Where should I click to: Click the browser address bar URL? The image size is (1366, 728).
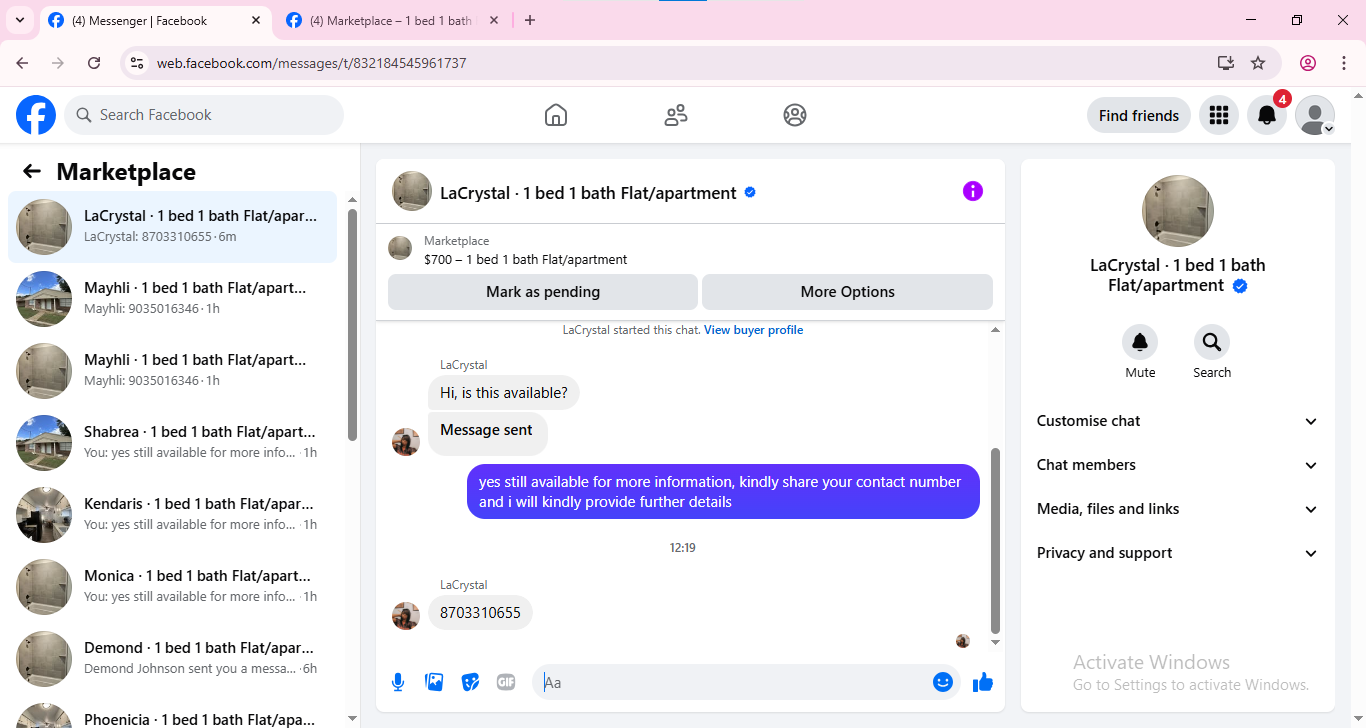click(312, 63)
